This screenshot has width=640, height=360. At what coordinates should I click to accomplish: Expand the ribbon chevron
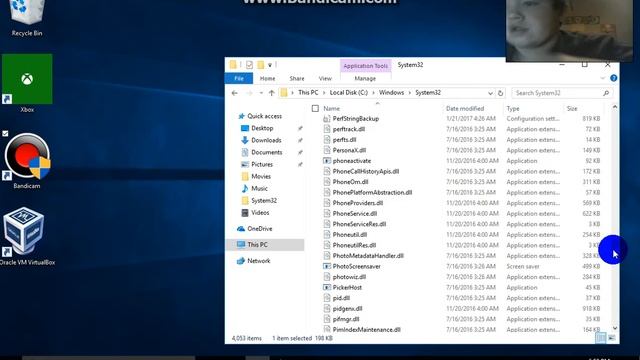602,78
